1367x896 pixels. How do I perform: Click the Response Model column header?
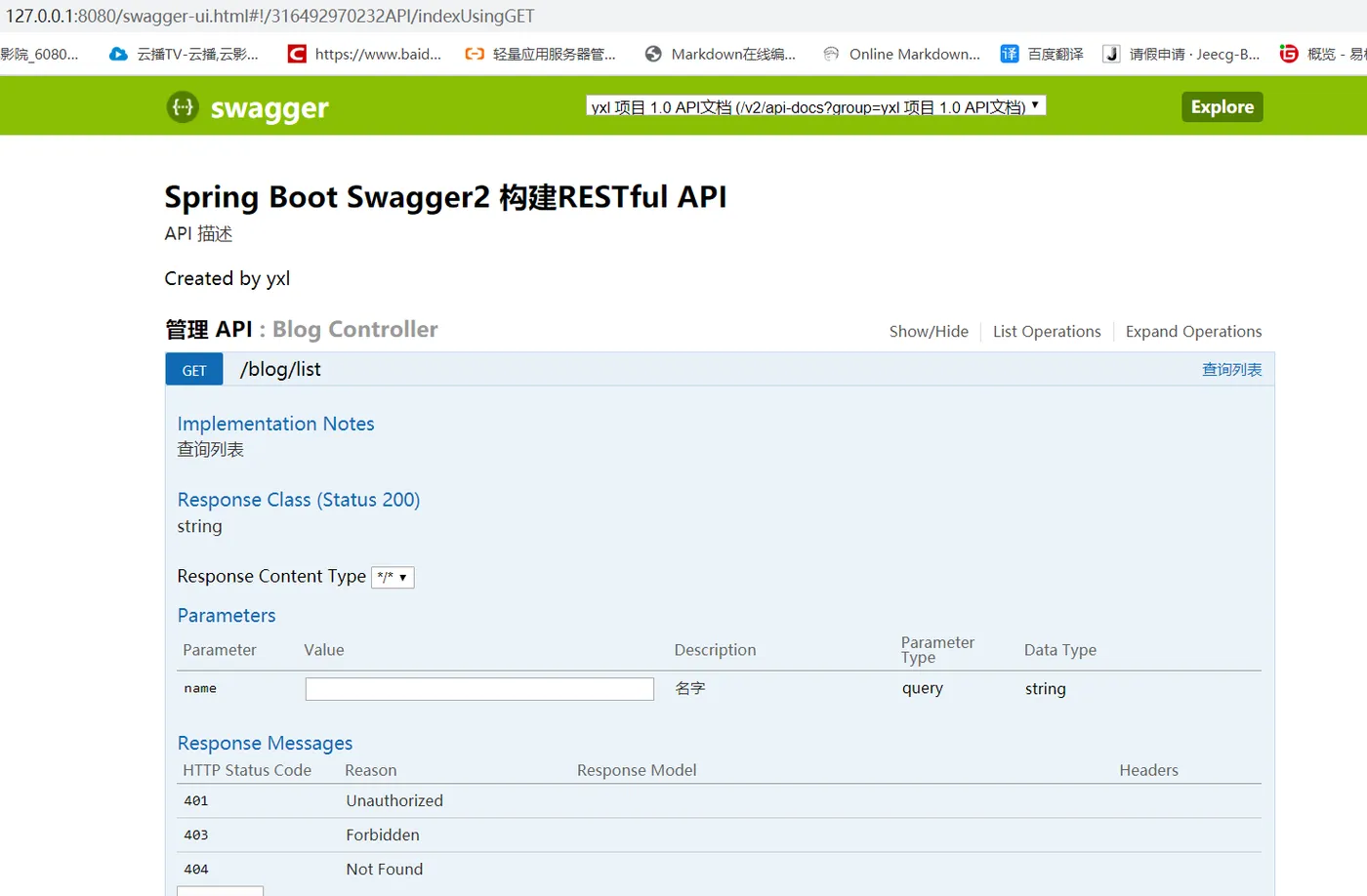pyautogui.click(x=637, y=770)
